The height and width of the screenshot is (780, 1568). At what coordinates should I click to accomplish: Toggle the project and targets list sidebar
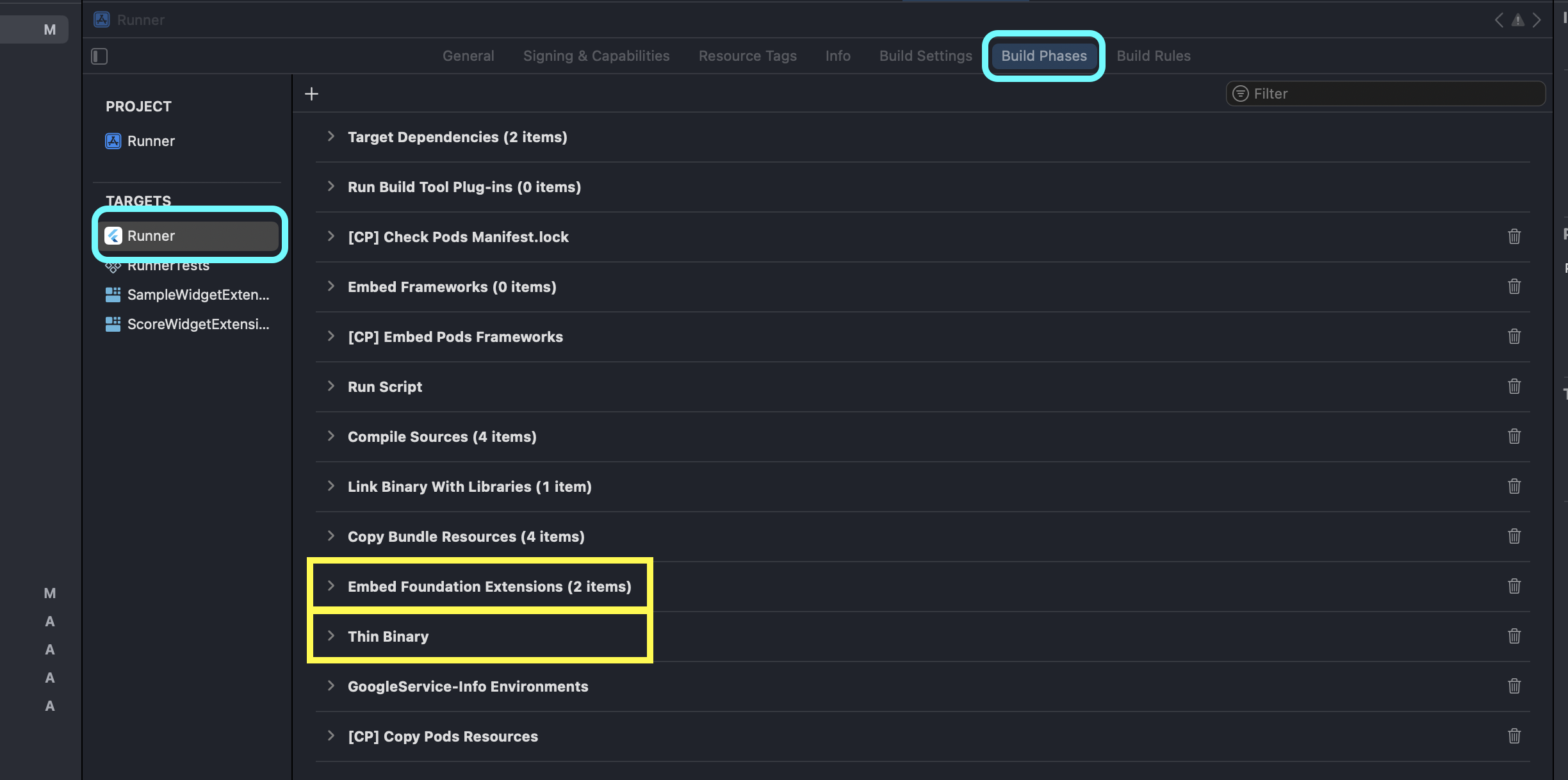click(x=99, y=56)
